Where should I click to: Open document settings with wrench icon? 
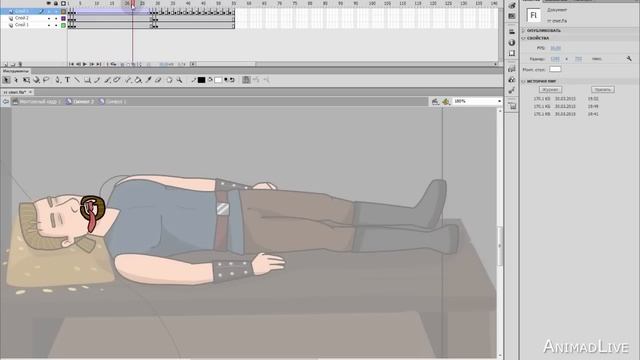coord(629,59)
